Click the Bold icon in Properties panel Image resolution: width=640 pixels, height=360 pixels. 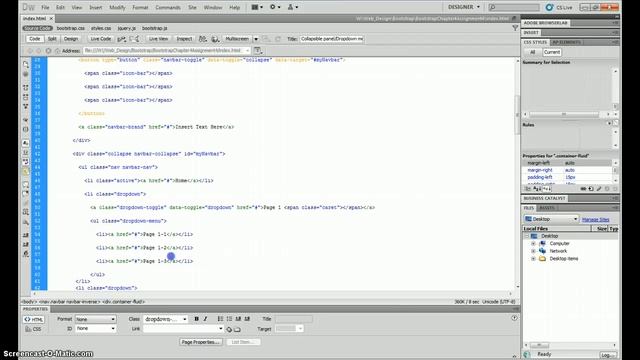196,319
